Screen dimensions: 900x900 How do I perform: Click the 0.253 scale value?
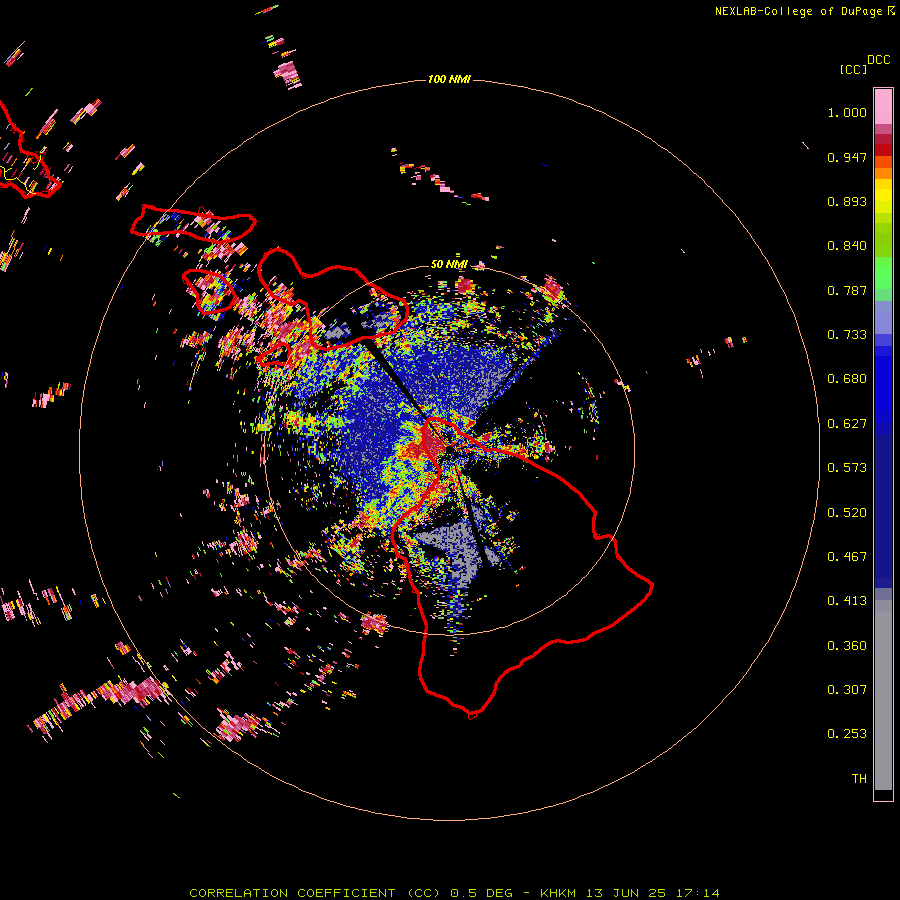(x=847, y=734)
